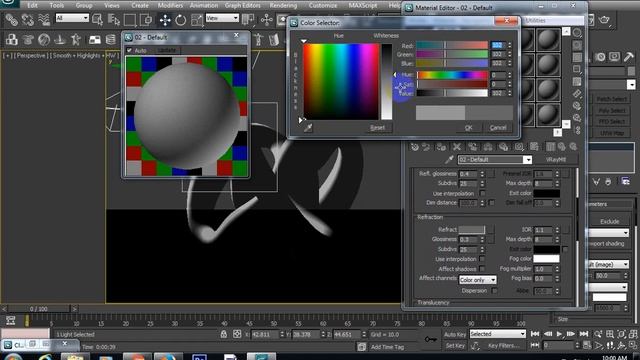Click the Key Filters button
Screen dimensions: 640x360
tap(504, 346)
